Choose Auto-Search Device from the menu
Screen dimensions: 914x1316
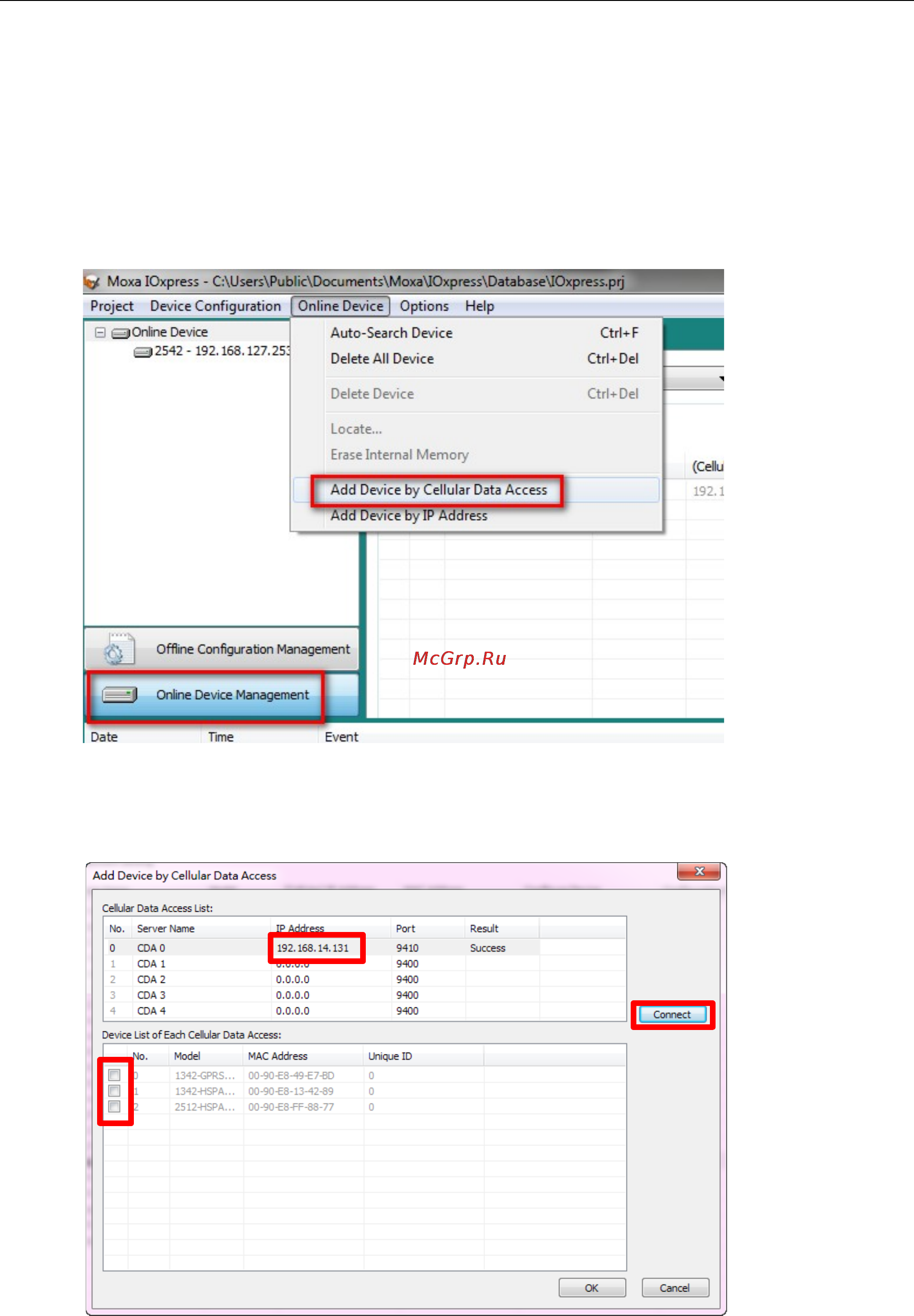click(x=477, y=333)
